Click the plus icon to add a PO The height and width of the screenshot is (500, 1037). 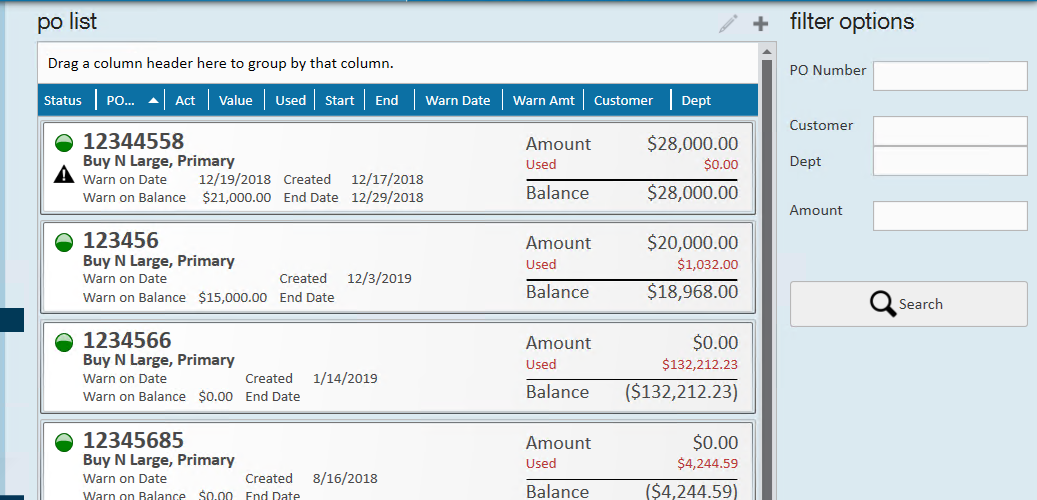coord(761,24)
